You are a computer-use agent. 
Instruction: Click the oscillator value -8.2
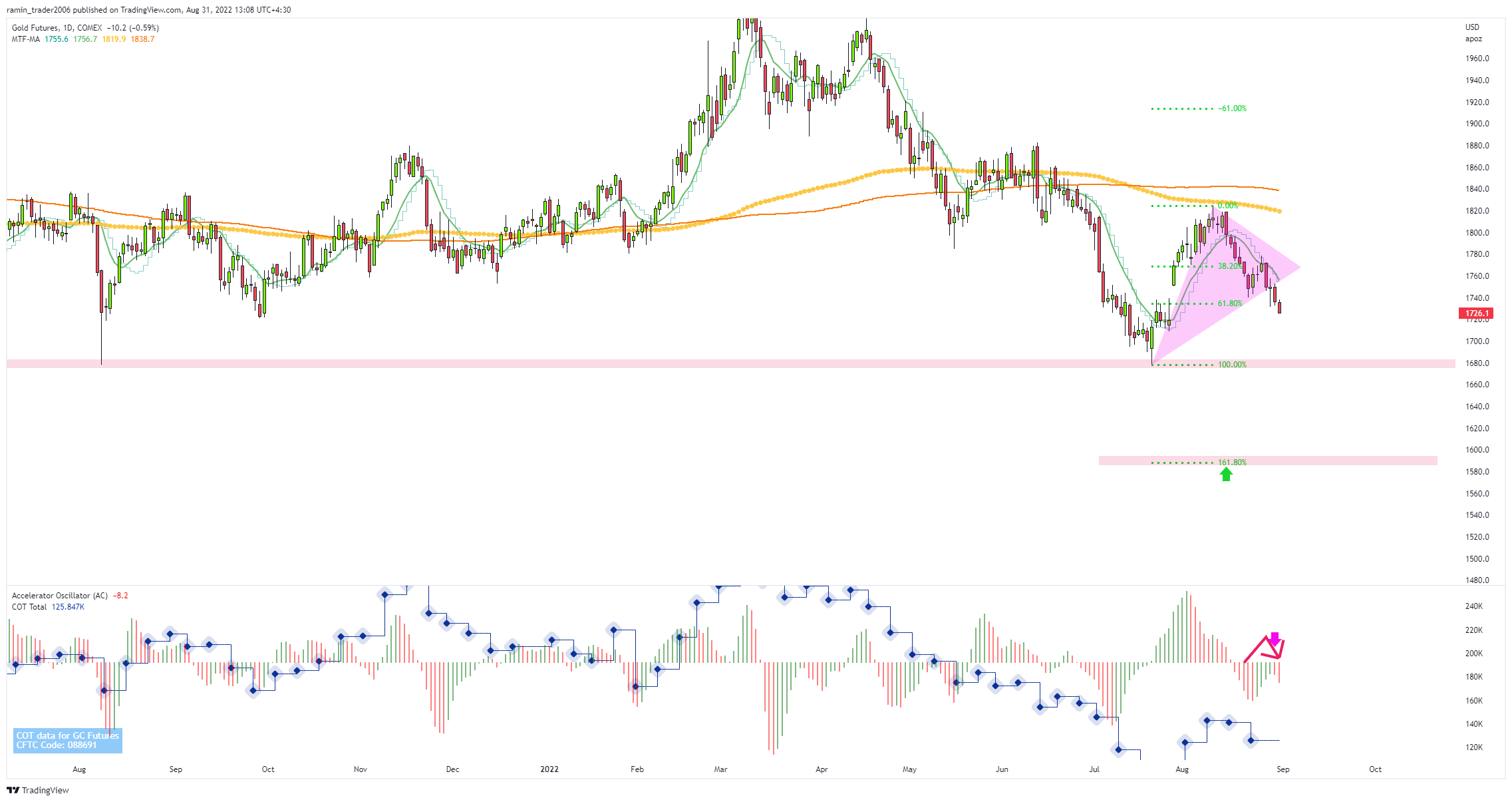(120, 596)
